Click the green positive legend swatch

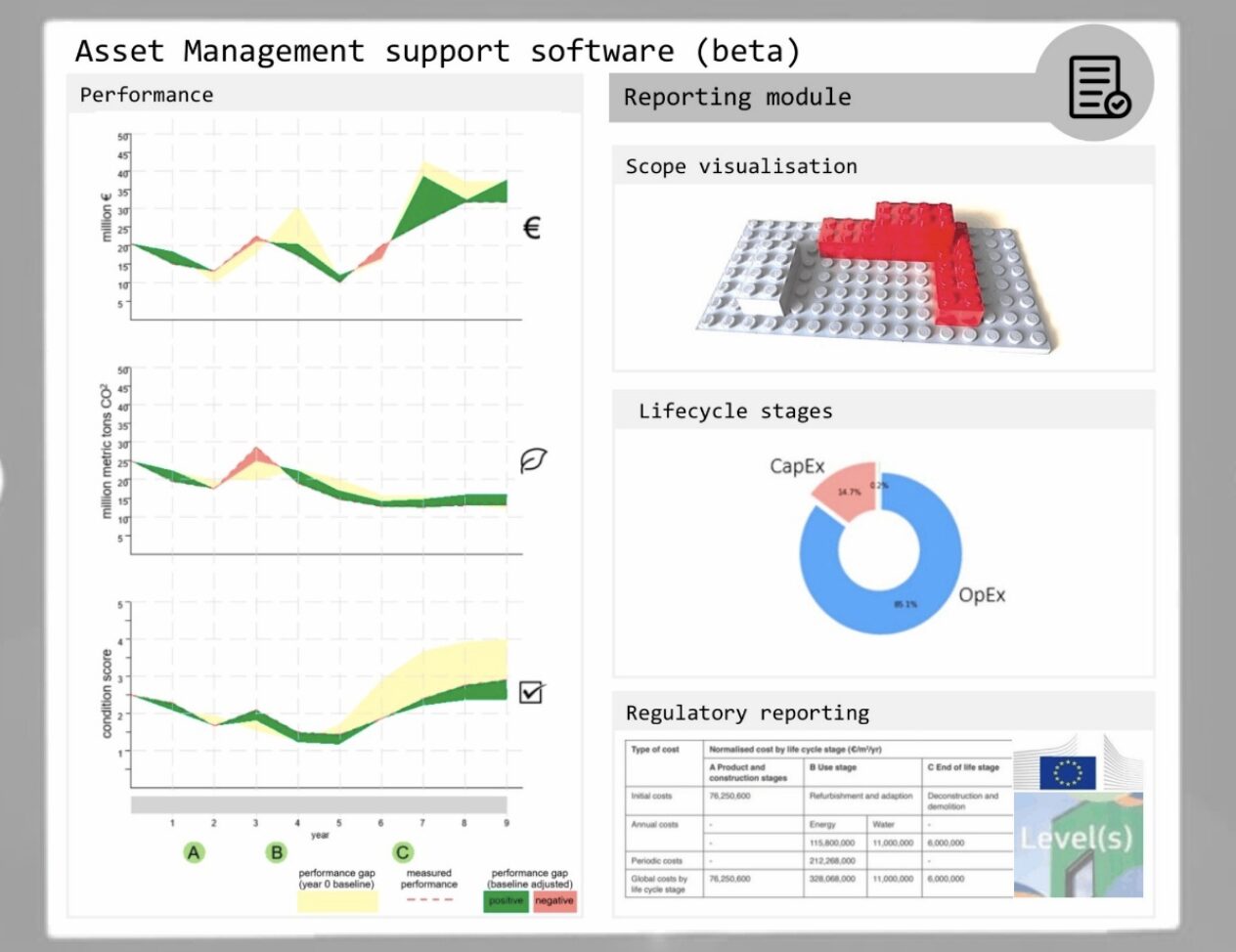506,901
